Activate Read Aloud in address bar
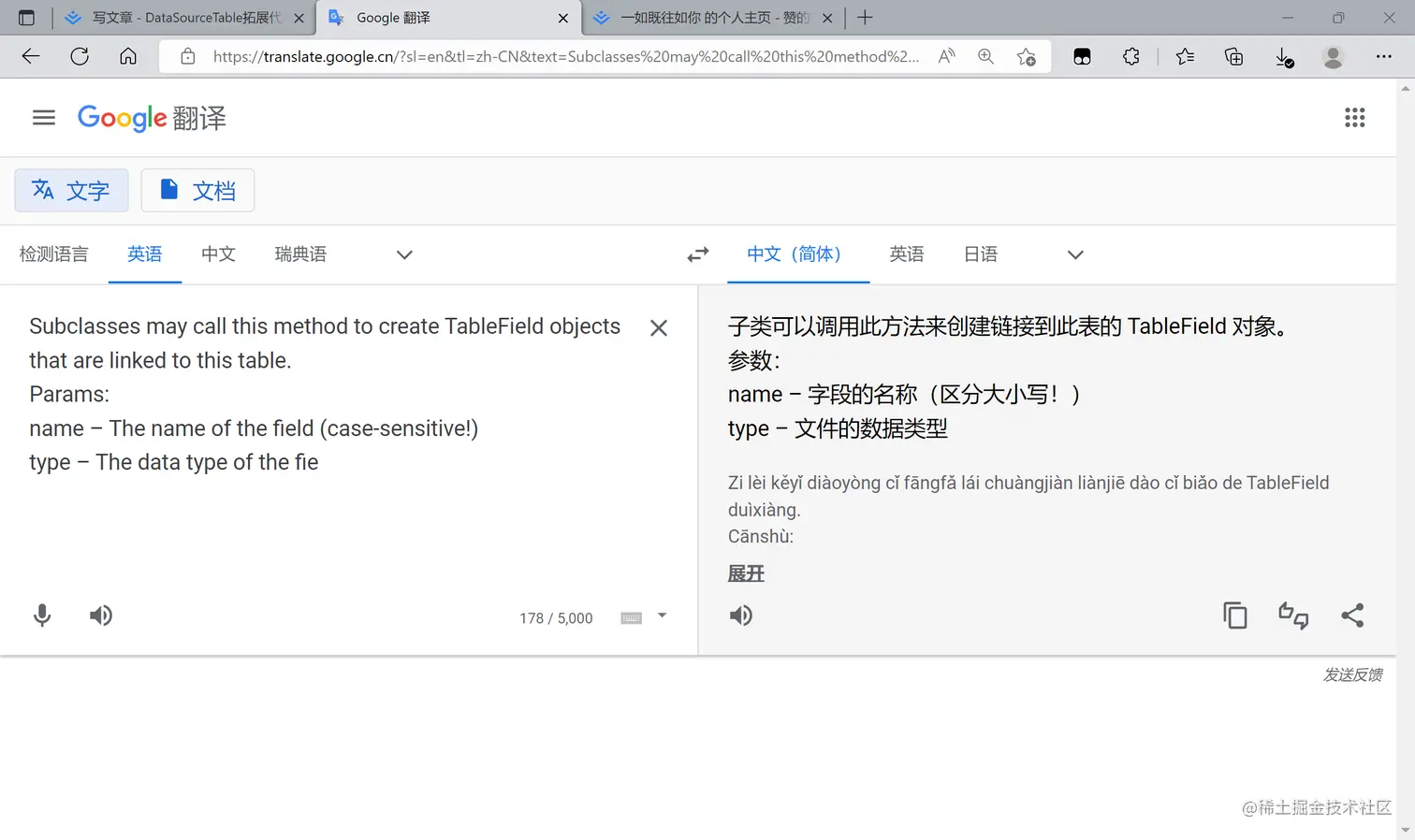 [x=947, y=56]
